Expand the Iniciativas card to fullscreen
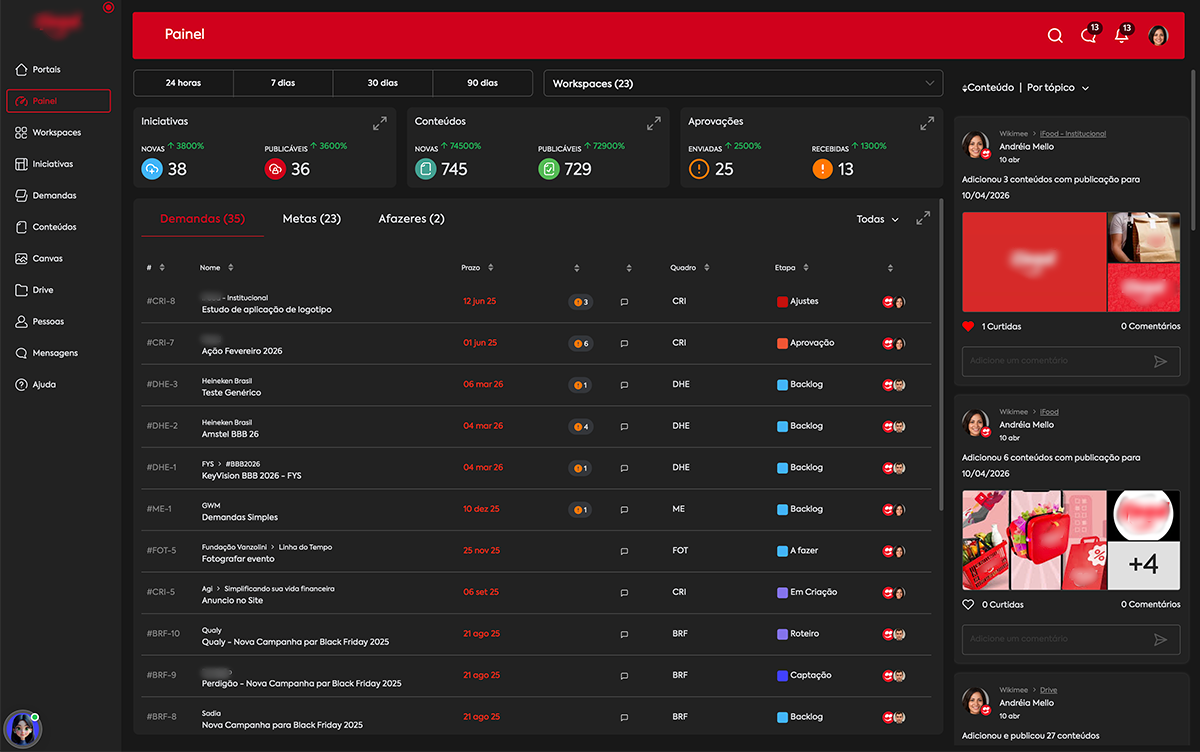 click(380, 124)
